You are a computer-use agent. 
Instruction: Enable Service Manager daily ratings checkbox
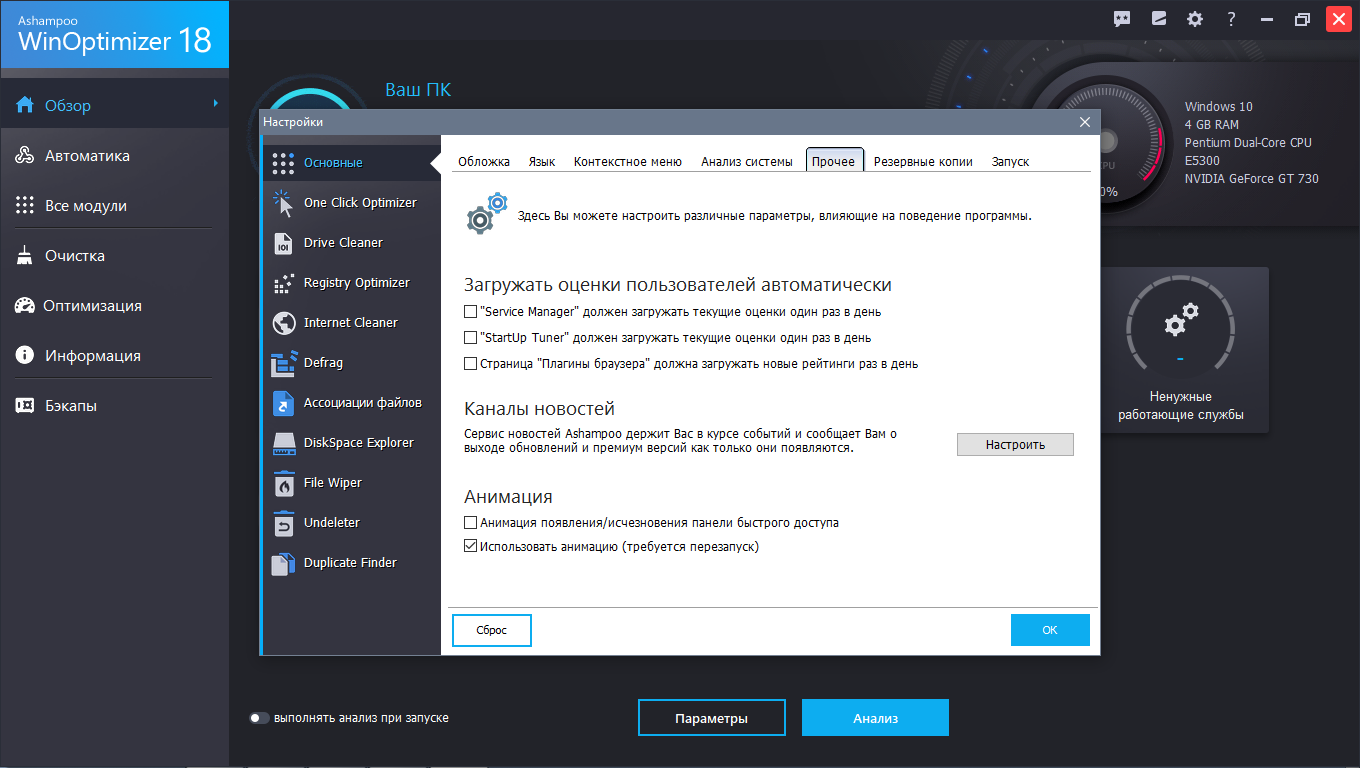point(471,312)
